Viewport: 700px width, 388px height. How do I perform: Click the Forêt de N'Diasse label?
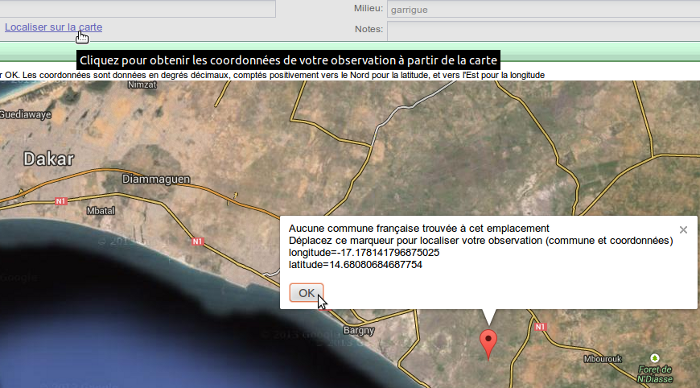tap(655, 374)
